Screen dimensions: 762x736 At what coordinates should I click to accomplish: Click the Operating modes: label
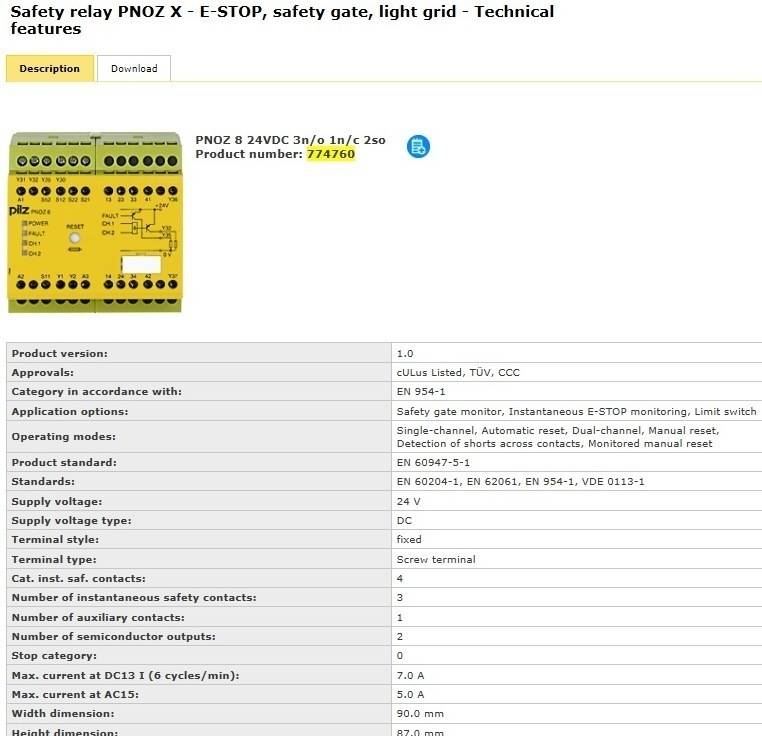[64, 437]
